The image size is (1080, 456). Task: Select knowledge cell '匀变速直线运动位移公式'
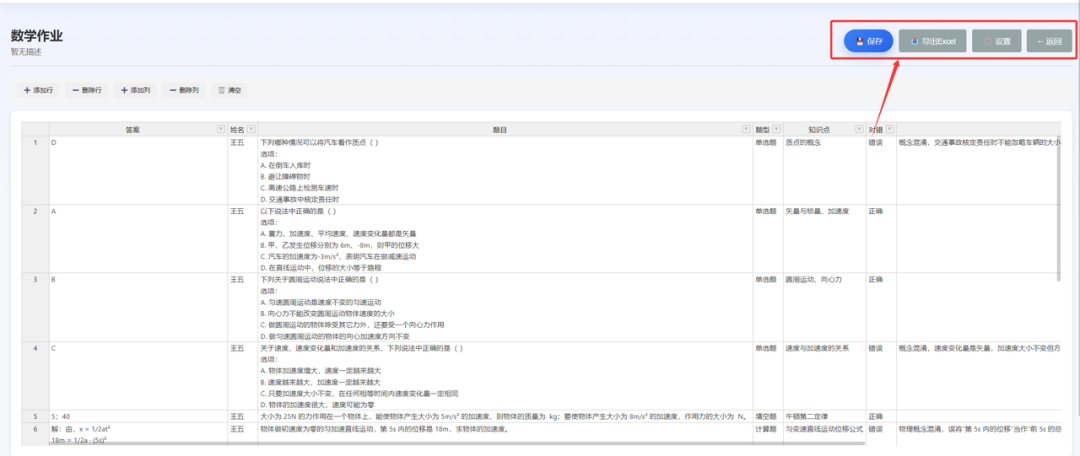824,433
